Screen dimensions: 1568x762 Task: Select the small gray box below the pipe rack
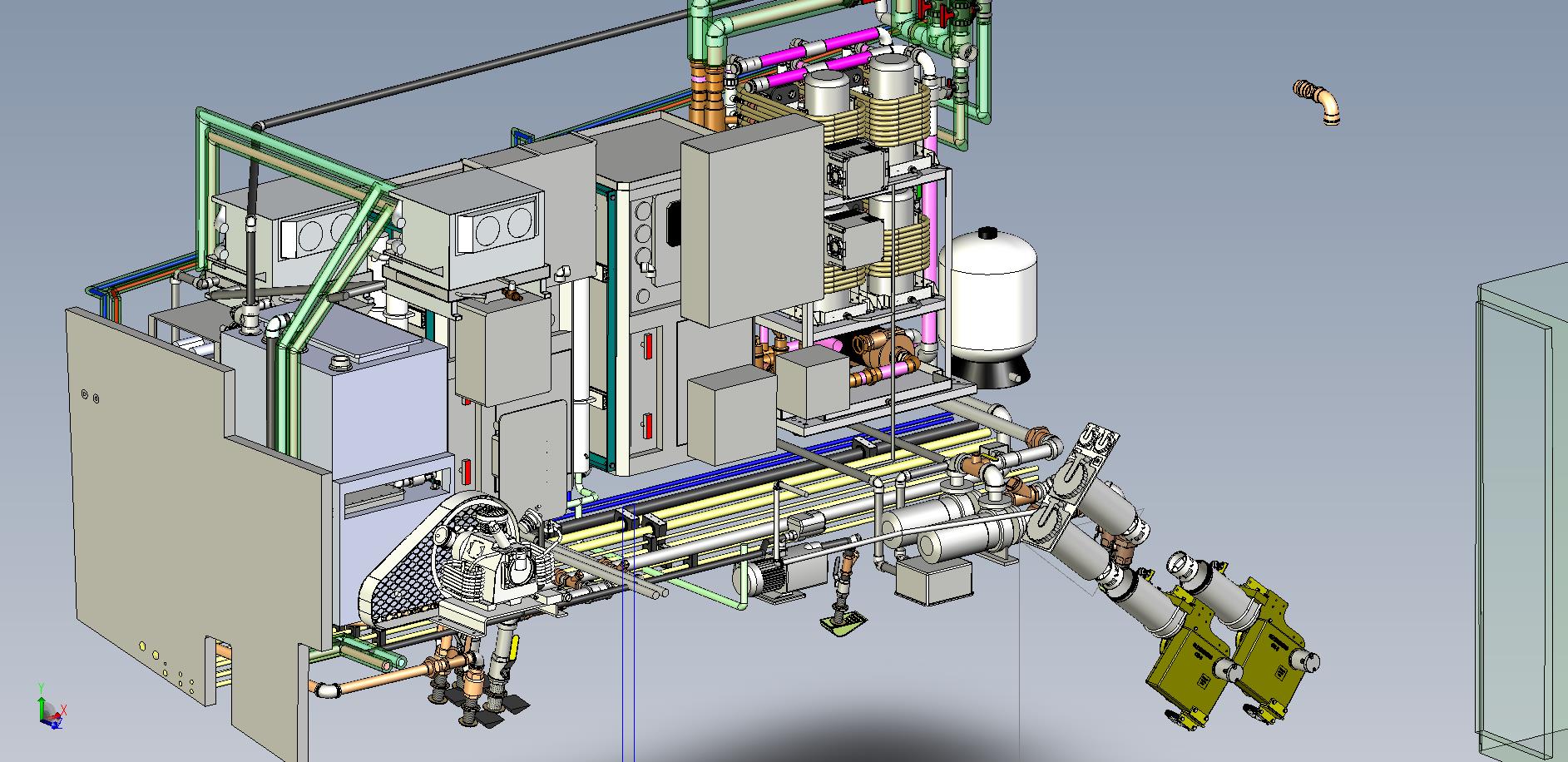pyautogui.click(x=933, y=580)
